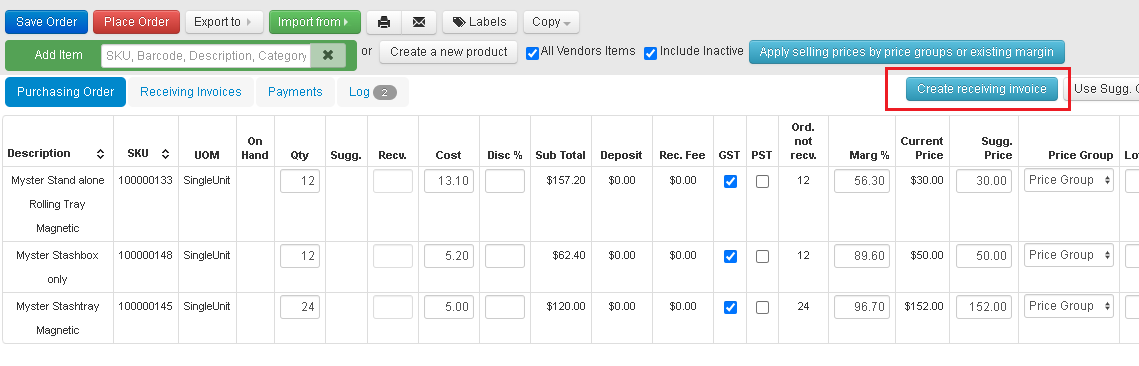Click Recv. field for SKU 100000148
The width and height of the screenshot is (1139, 366).
393,256
